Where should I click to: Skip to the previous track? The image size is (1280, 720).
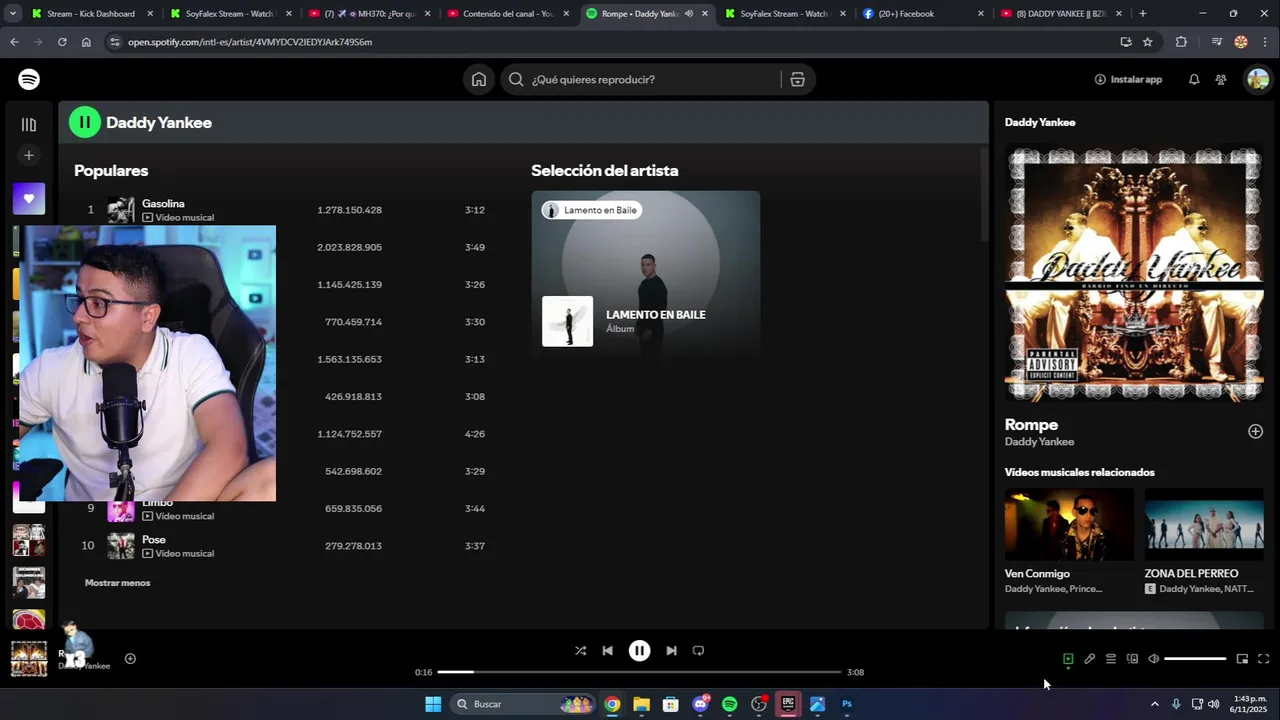click(x=607, y=650)
